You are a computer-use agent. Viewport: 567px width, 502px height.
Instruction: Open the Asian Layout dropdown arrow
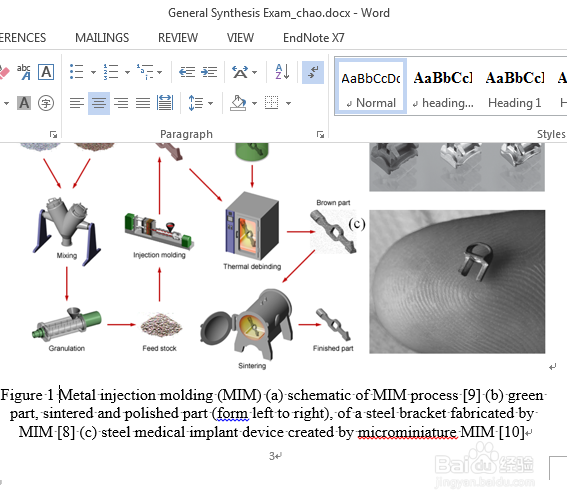click(255, 72)
